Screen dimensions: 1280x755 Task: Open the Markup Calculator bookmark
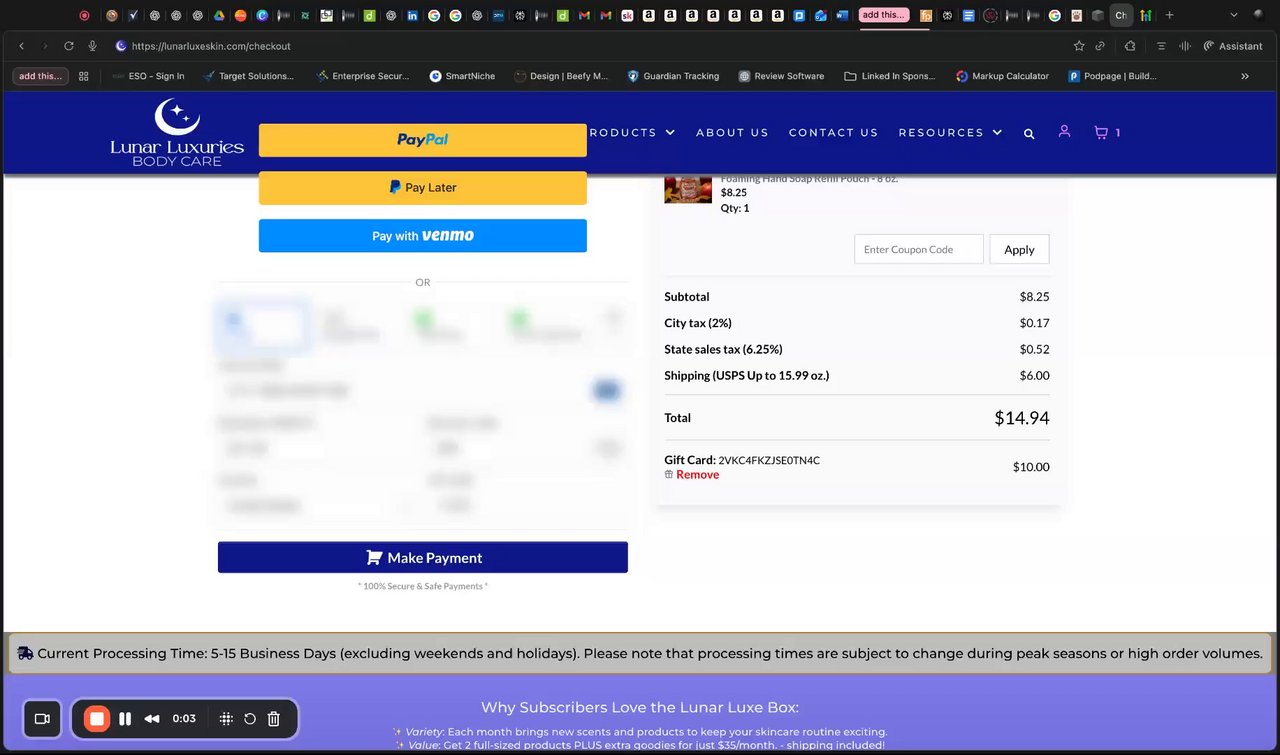click(1002, 76)
